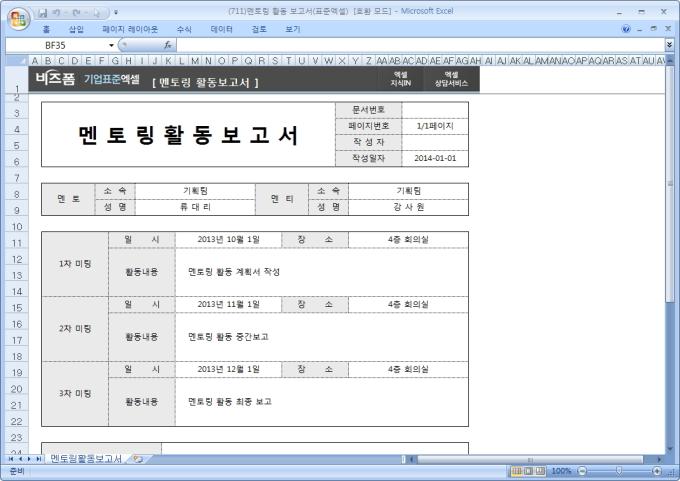This screenshot has height=481, width=680.
Task: Click the Redo icon in quick access toolbar
Action: (76, 13)
